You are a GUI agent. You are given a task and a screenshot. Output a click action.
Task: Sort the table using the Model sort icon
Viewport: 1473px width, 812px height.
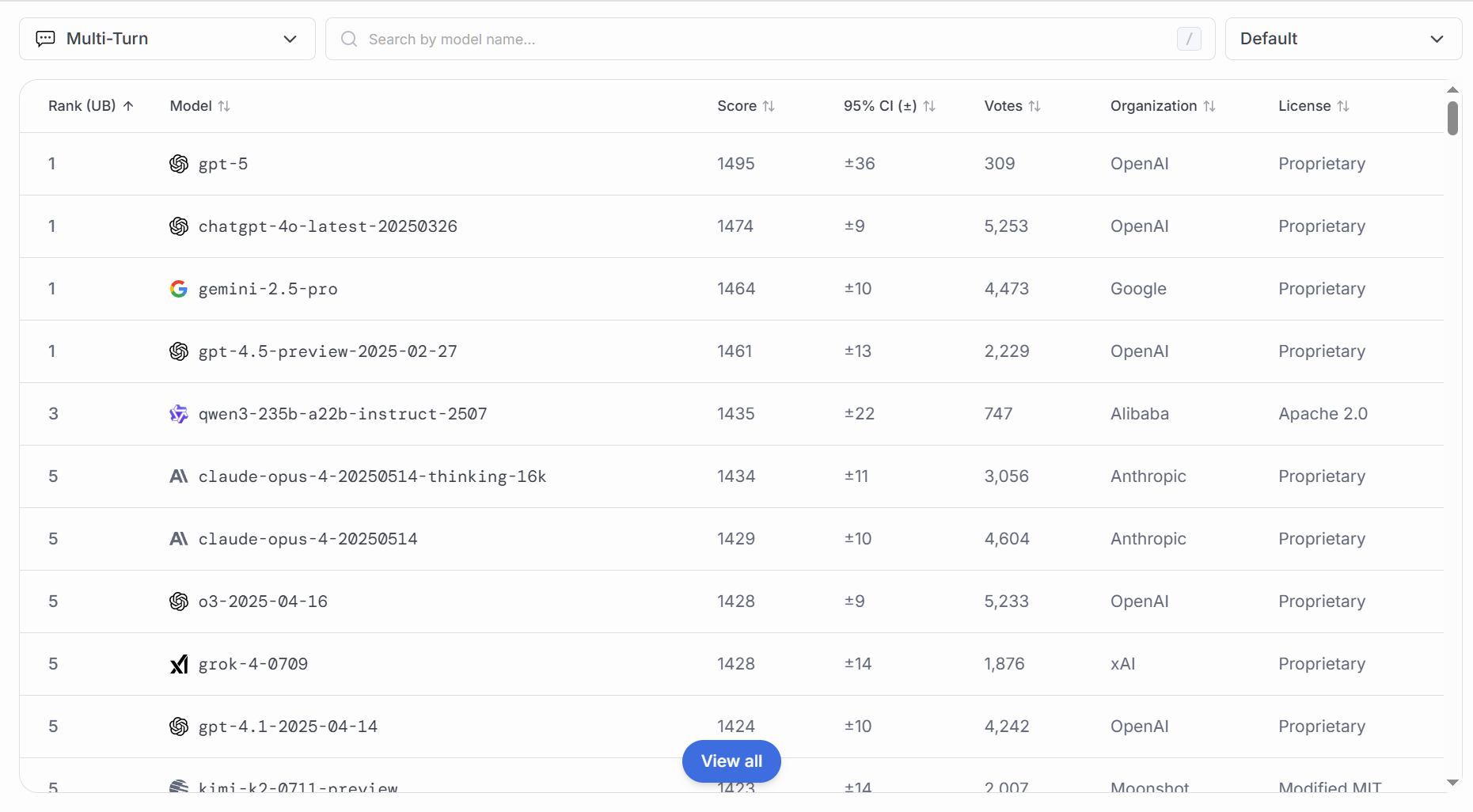point(224,106)
